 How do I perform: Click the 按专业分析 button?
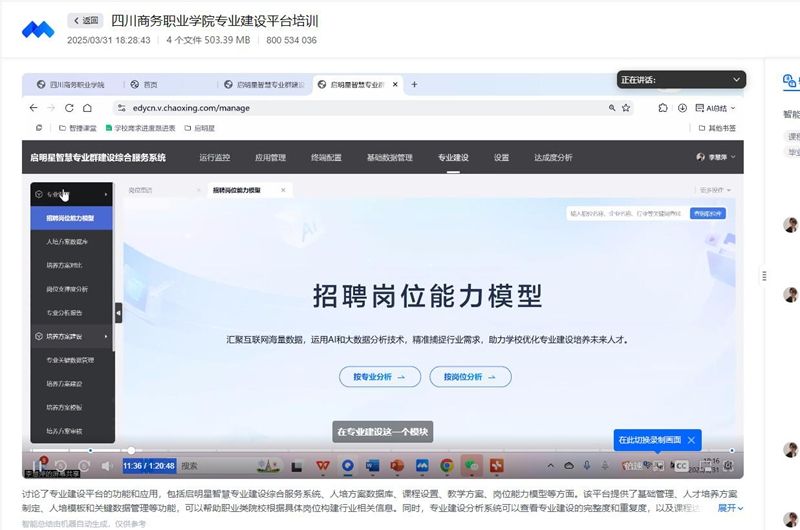372,377
